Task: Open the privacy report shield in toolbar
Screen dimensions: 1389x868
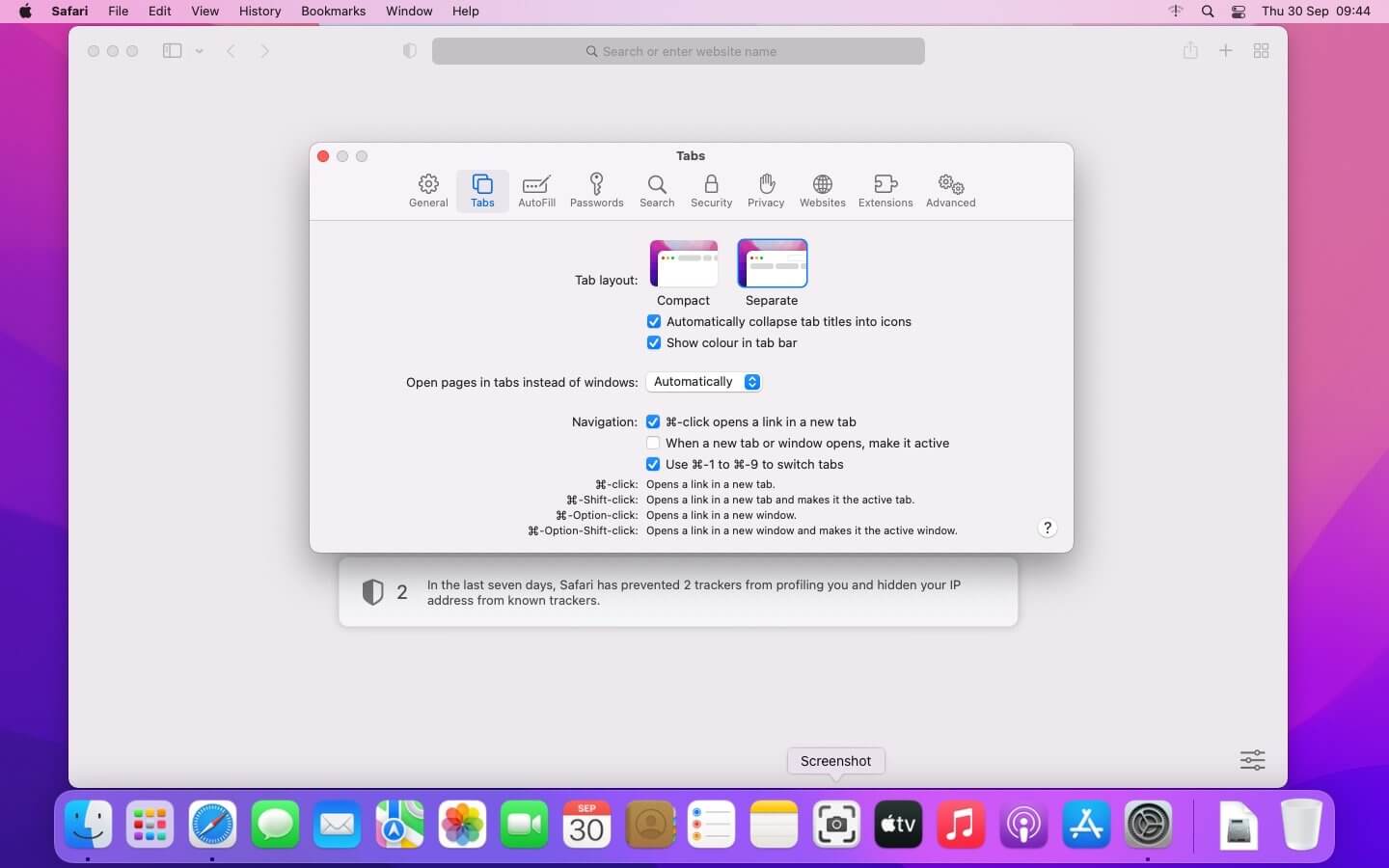Action: (x=410, y=51)
